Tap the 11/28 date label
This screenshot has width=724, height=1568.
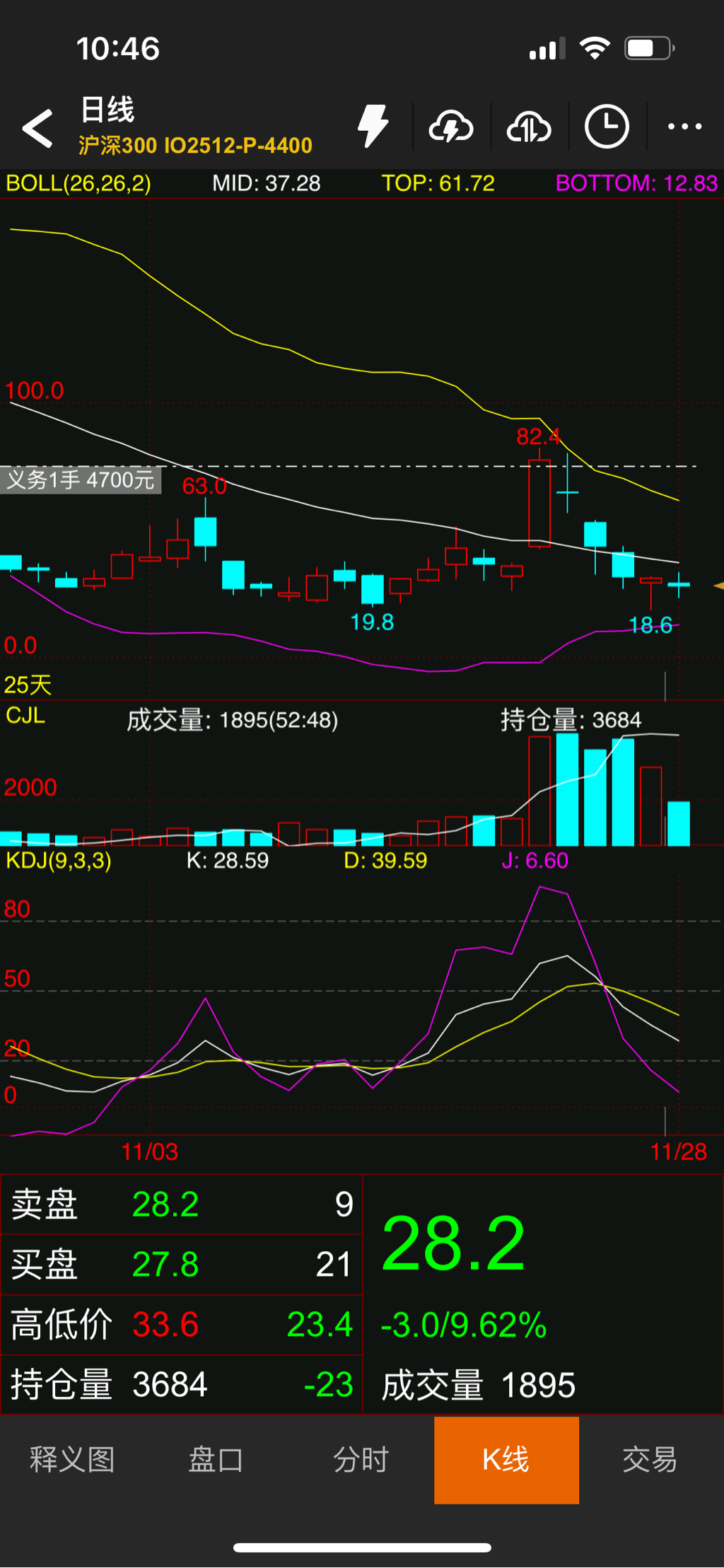(679, 1151)
